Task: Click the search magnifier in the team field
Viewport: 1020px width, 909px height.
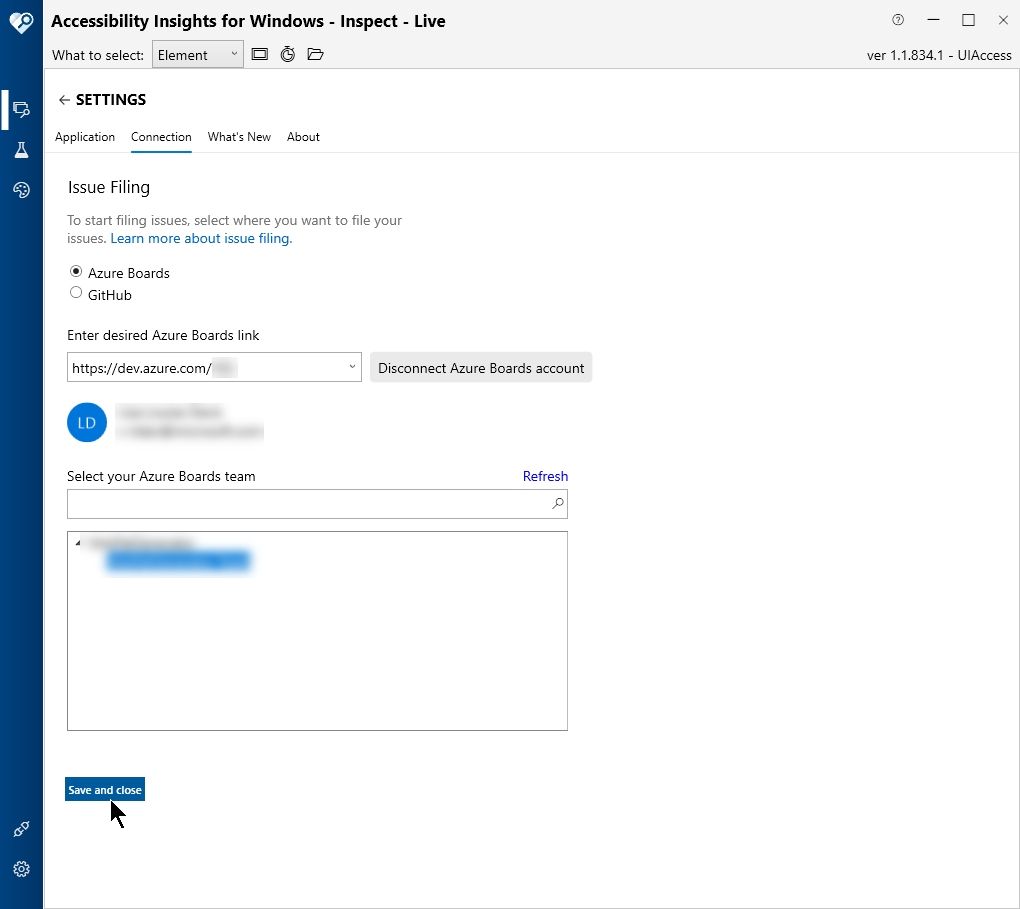Action: click(558, 503)
